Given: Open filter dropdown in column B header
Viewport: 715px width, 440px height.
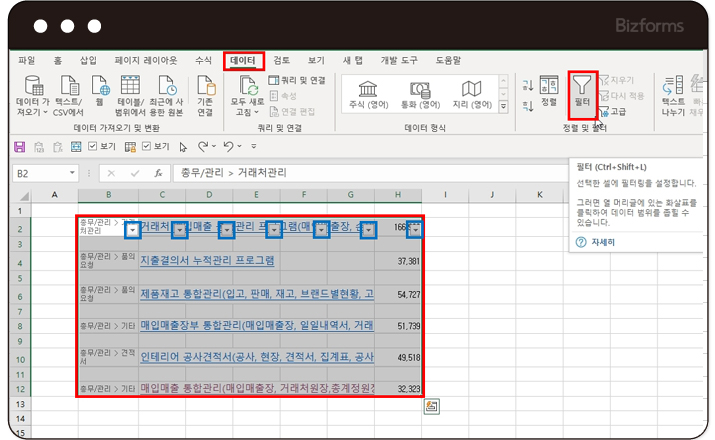Looking at the screenshot, I should pyautogui.click(x=132, y=231).
